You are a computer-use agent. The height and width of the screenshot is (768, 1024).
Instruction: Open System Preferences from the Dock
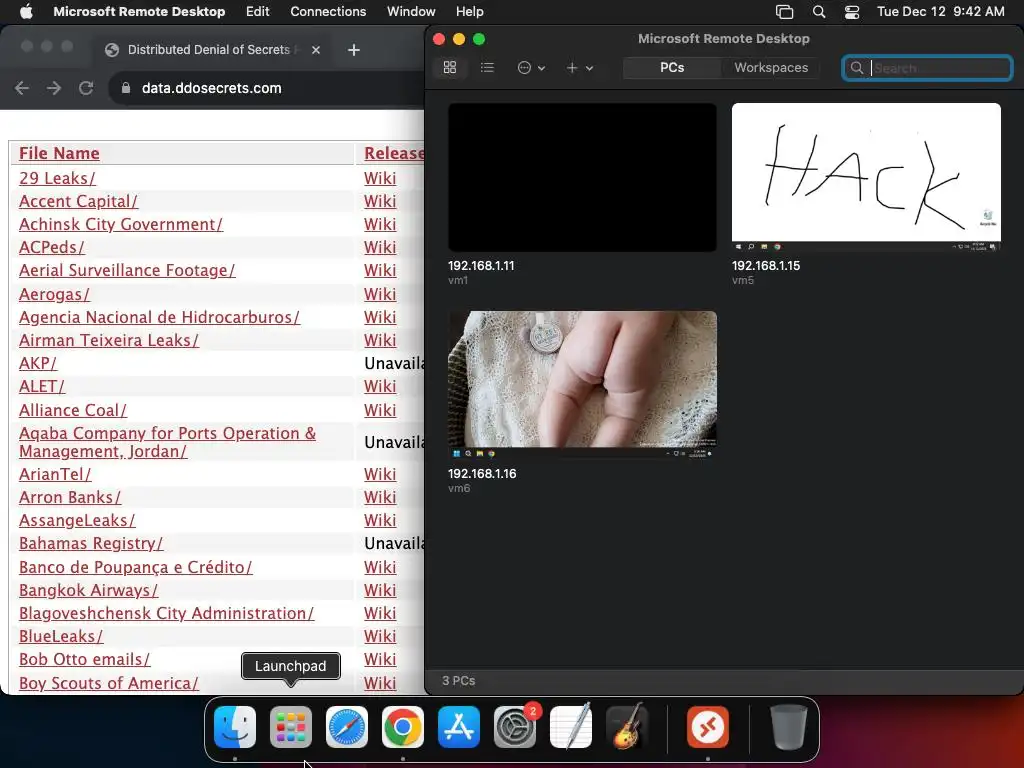click(515, 727)
